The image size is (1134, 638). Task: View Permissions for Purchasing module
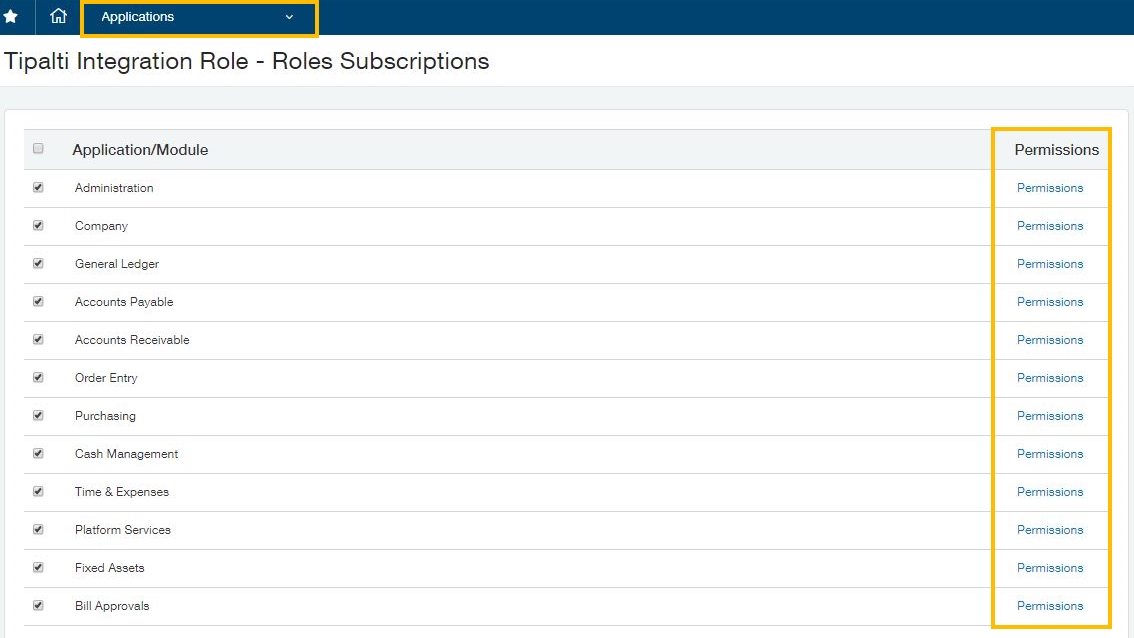coord(1049,416)
